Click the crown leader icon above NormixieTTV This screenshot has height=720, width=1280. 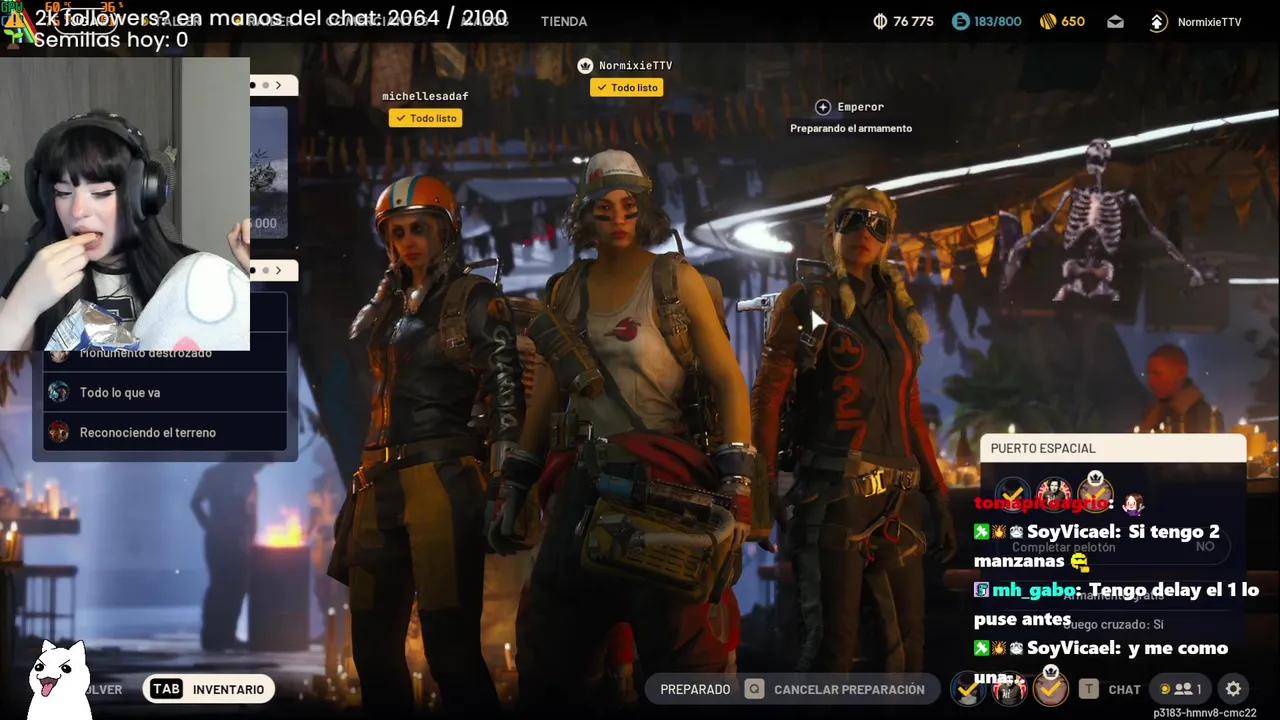[586, 65]
